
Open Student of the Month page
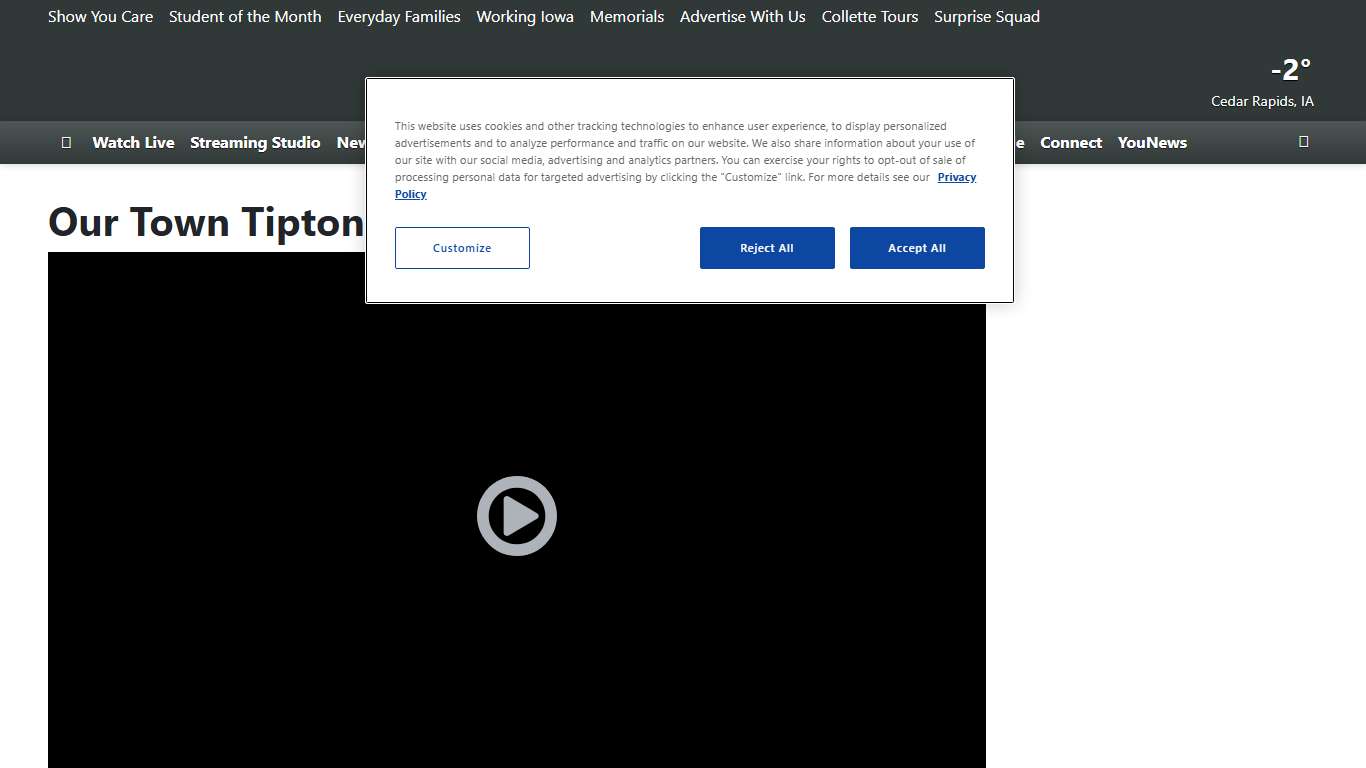(x=245, y=16)
